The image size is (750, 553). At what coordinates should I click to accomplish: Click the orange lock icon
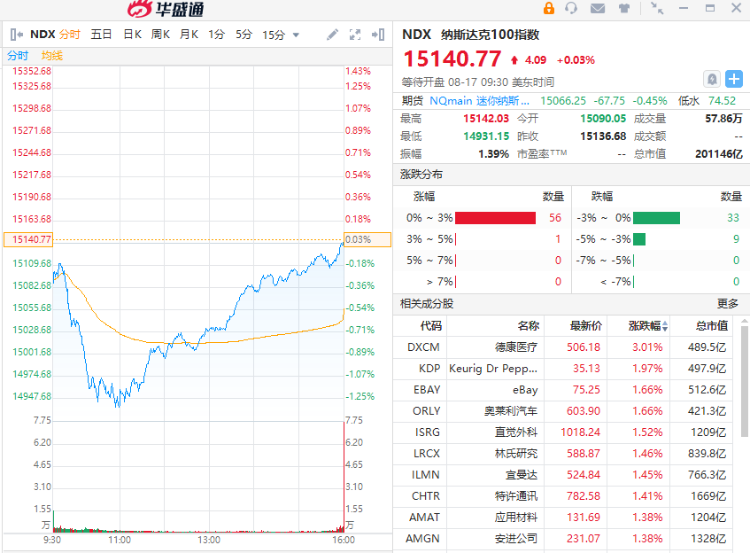point(546,9)
